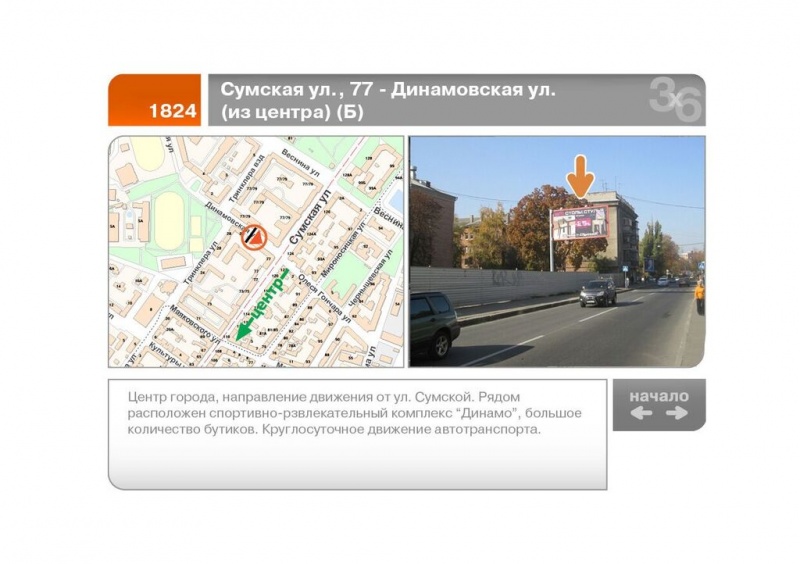Click the orange down arrow in the photo
This screenshot has height=564, width=800.
[x=580, y=176]
